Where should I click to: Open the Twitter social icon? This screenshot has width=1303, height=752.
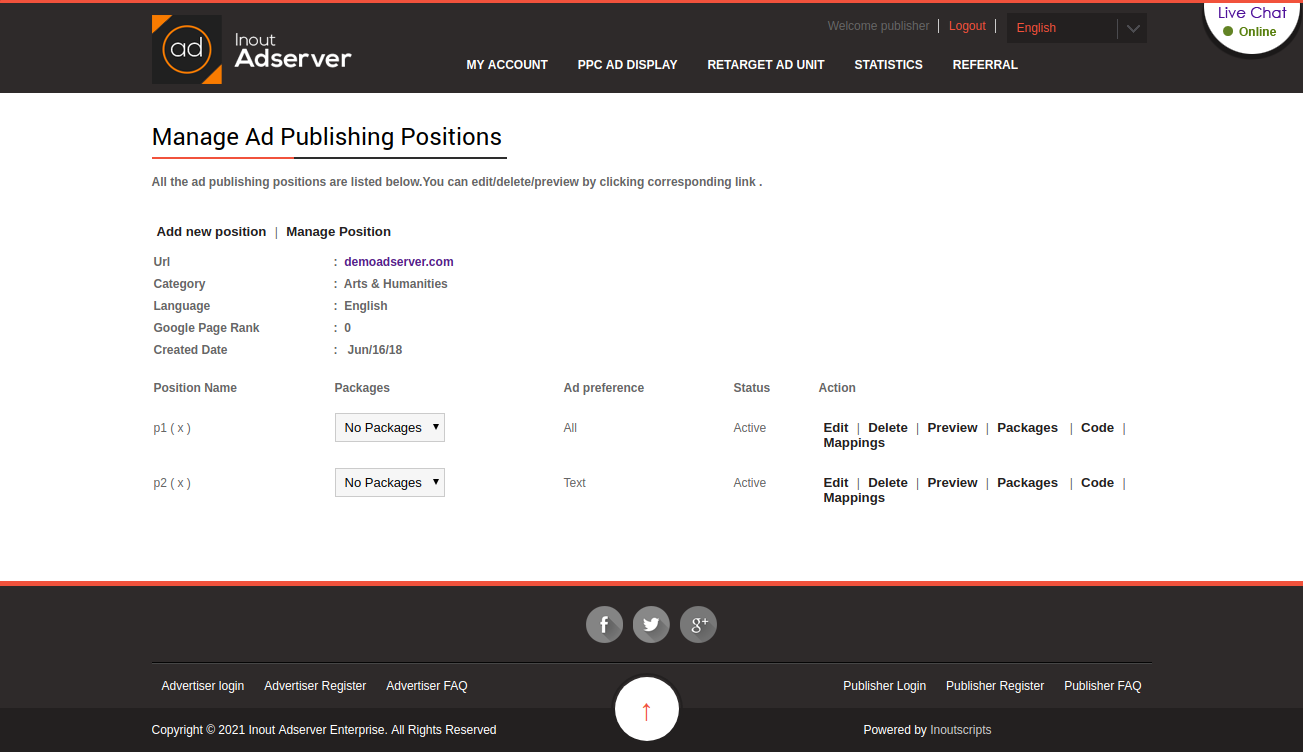[x=651, y=625]
